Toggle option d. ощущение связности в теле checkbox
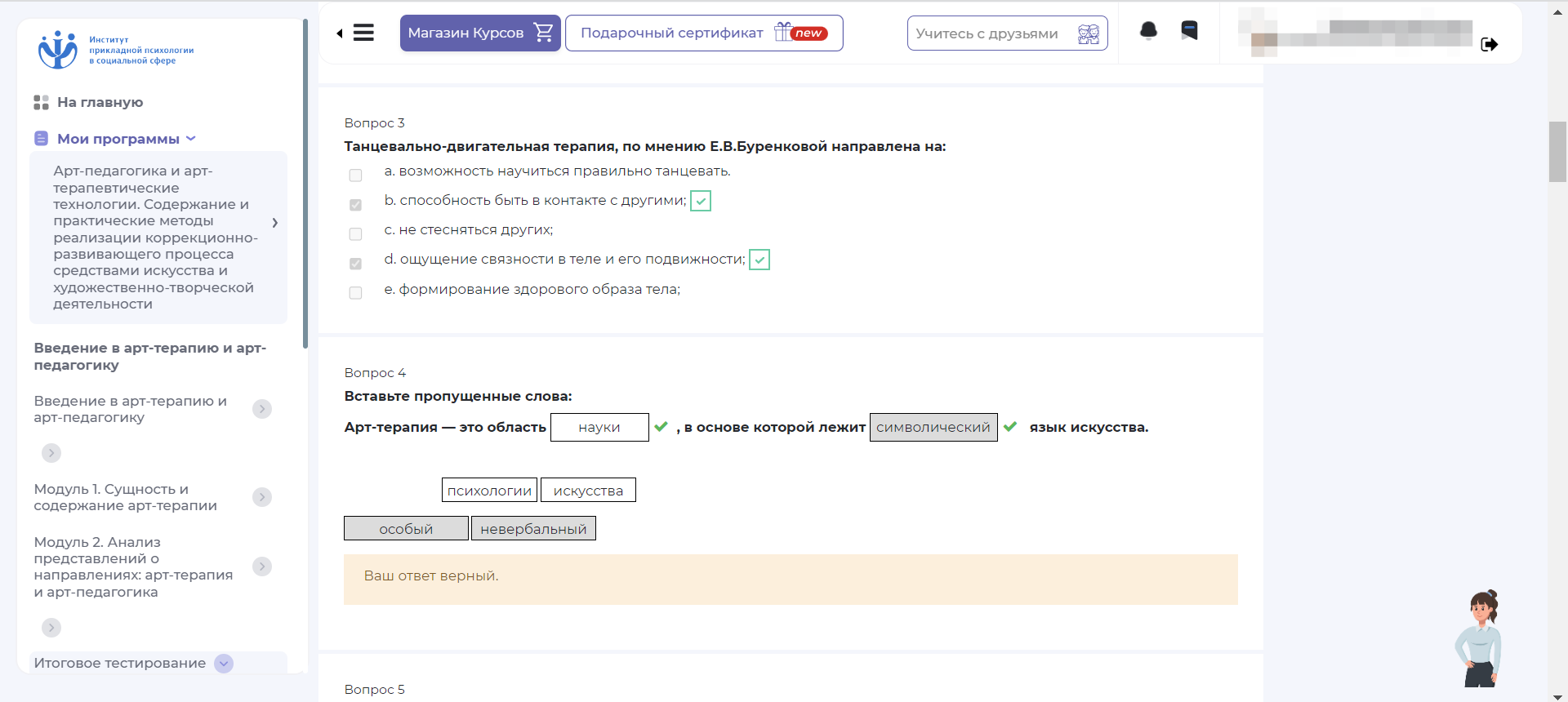 [x=355, y=264]
